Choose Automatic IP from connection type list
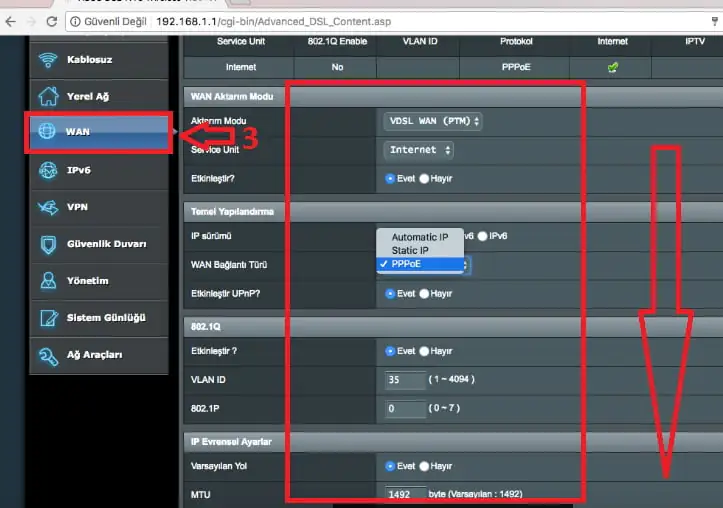This screenshot has width=723, height=508. tap(420, 237)
